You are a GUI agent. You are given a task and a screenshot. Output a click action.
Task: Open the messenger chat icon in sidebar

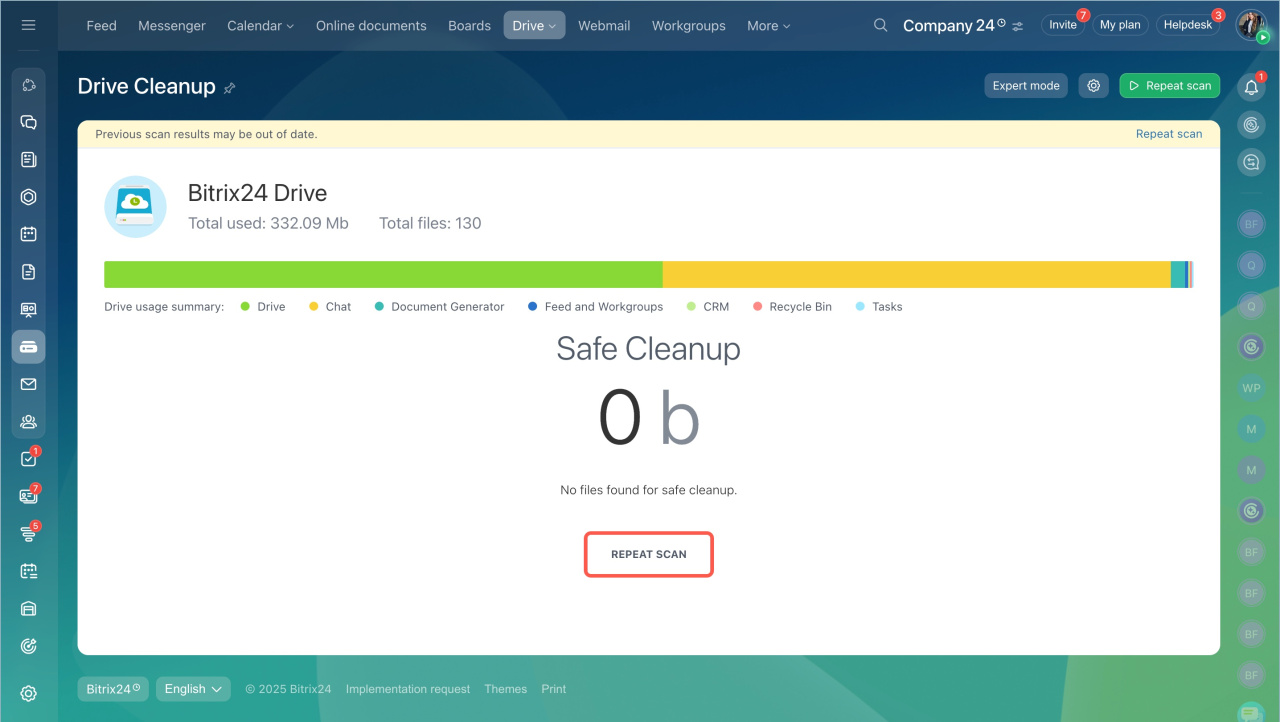pyautogui.click(x=28, y=122)
